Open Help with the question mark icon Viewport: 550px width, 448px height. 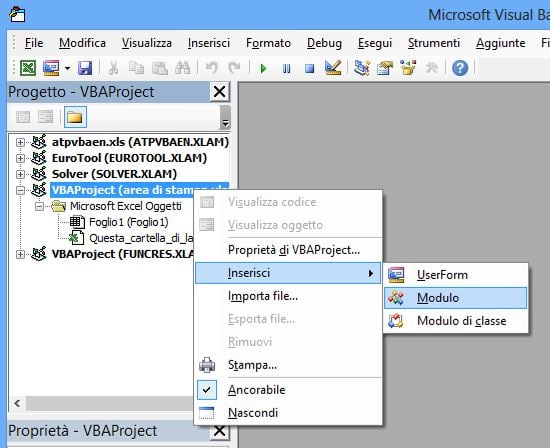pyautogui.click(x=460, y=68)
